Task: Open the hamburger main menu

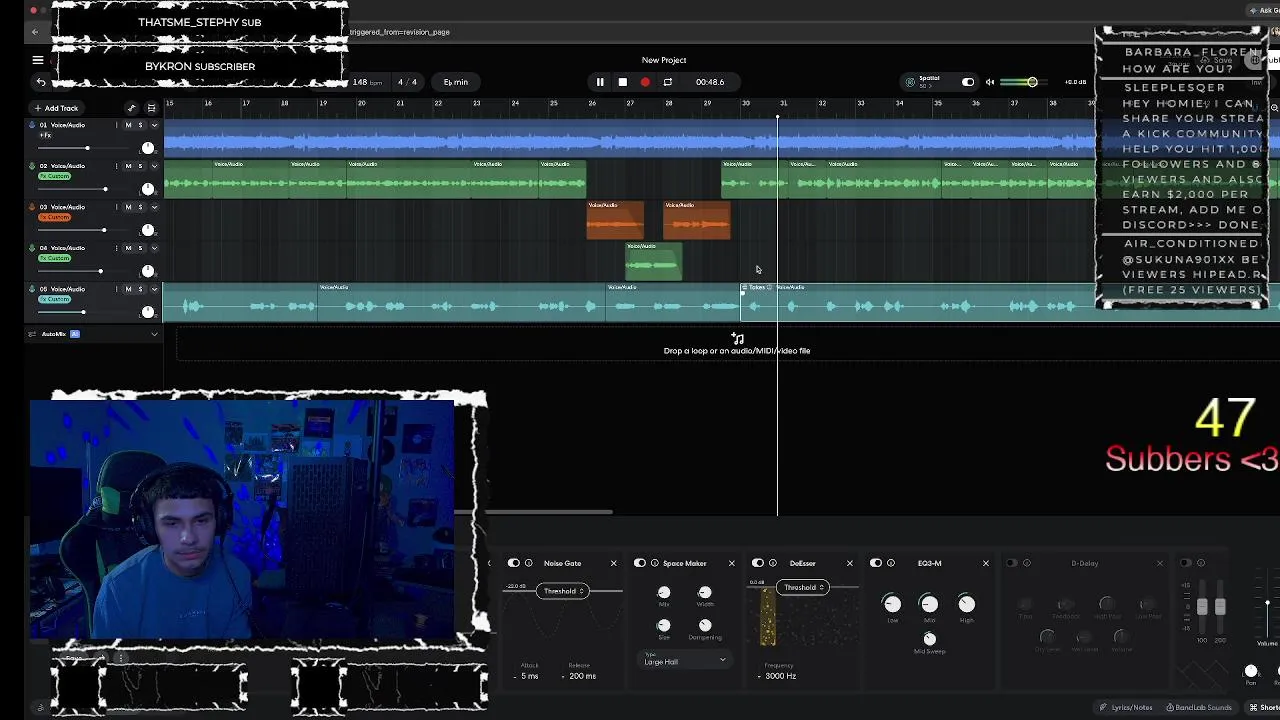Action: pyautogui.click(x=38, y=60)
